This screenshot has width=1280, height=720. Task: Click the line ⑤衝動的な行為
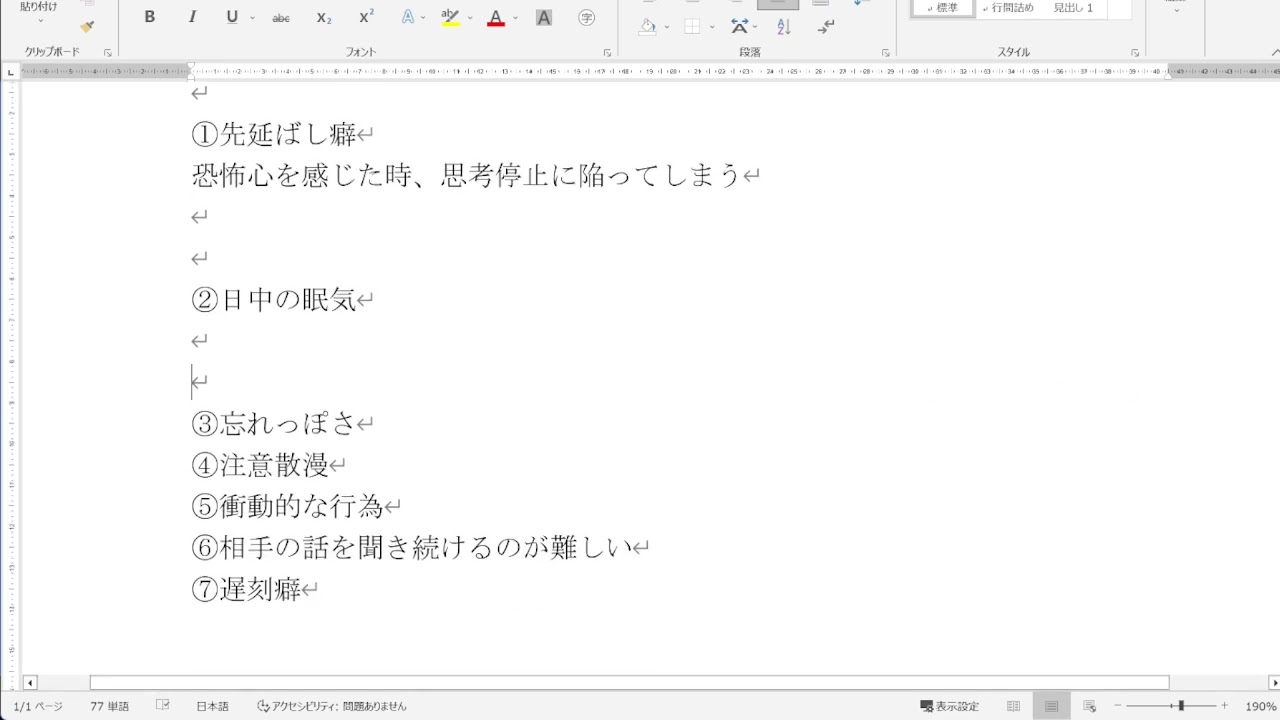288,506
